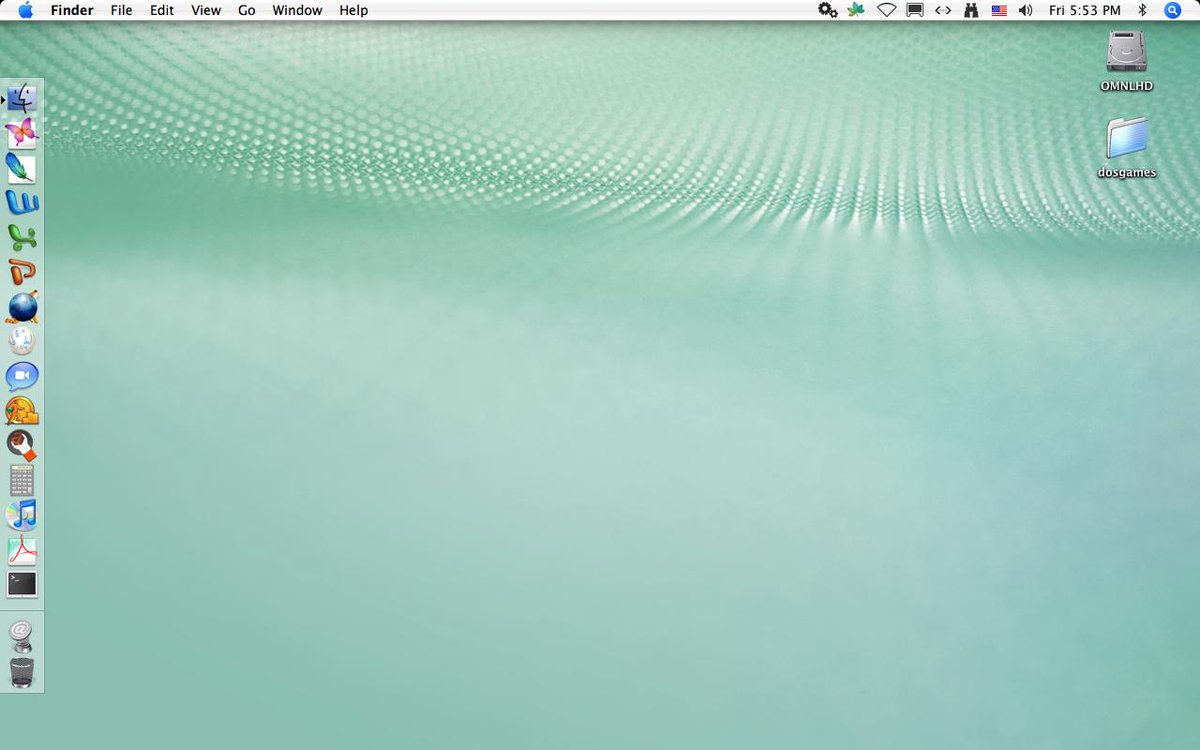The image size is (1200, 750).
Task: Open Terminal from the Dock
Action: click(22, 583)
